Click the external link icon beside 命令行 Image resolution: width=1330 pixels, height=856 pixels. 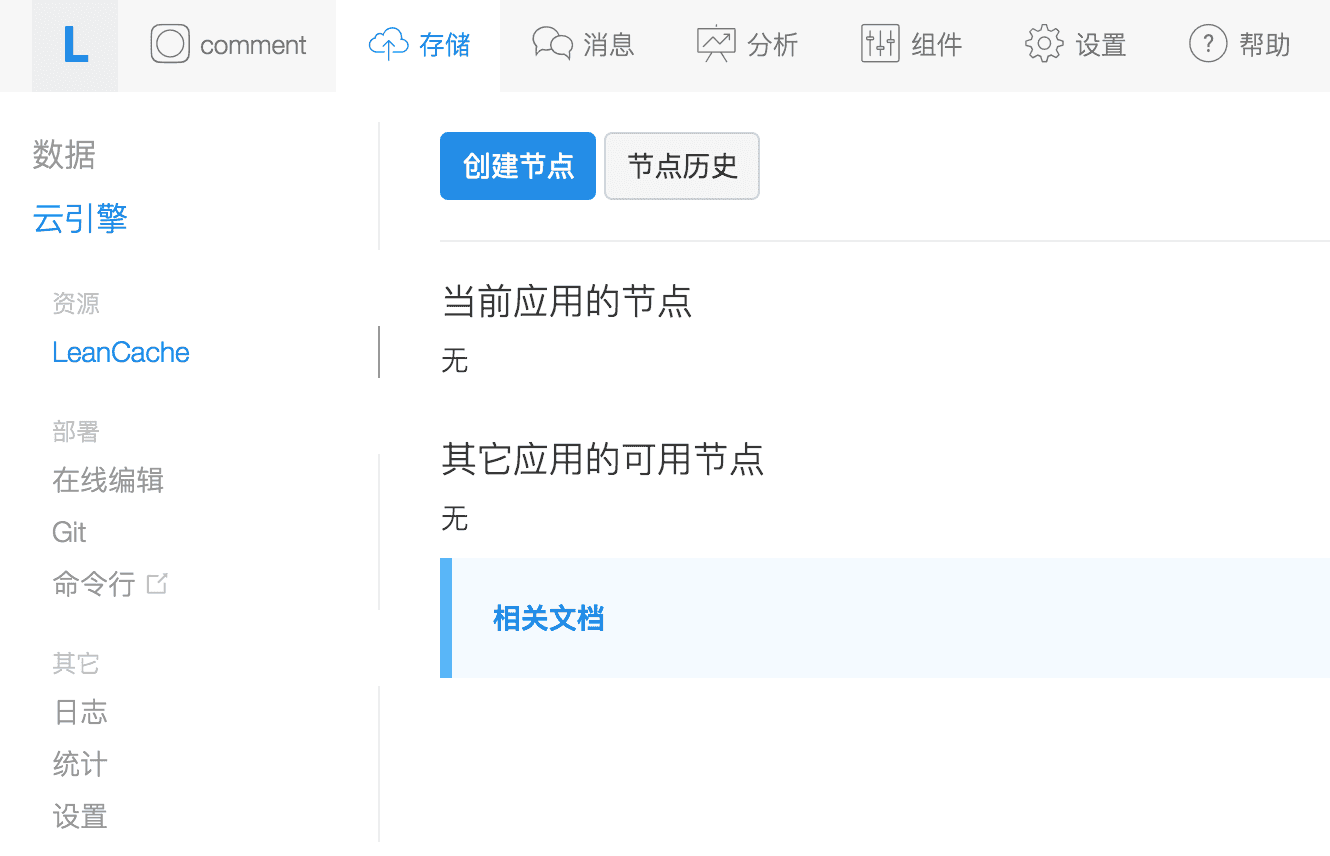pyautogui.click(x=157, y=583)
